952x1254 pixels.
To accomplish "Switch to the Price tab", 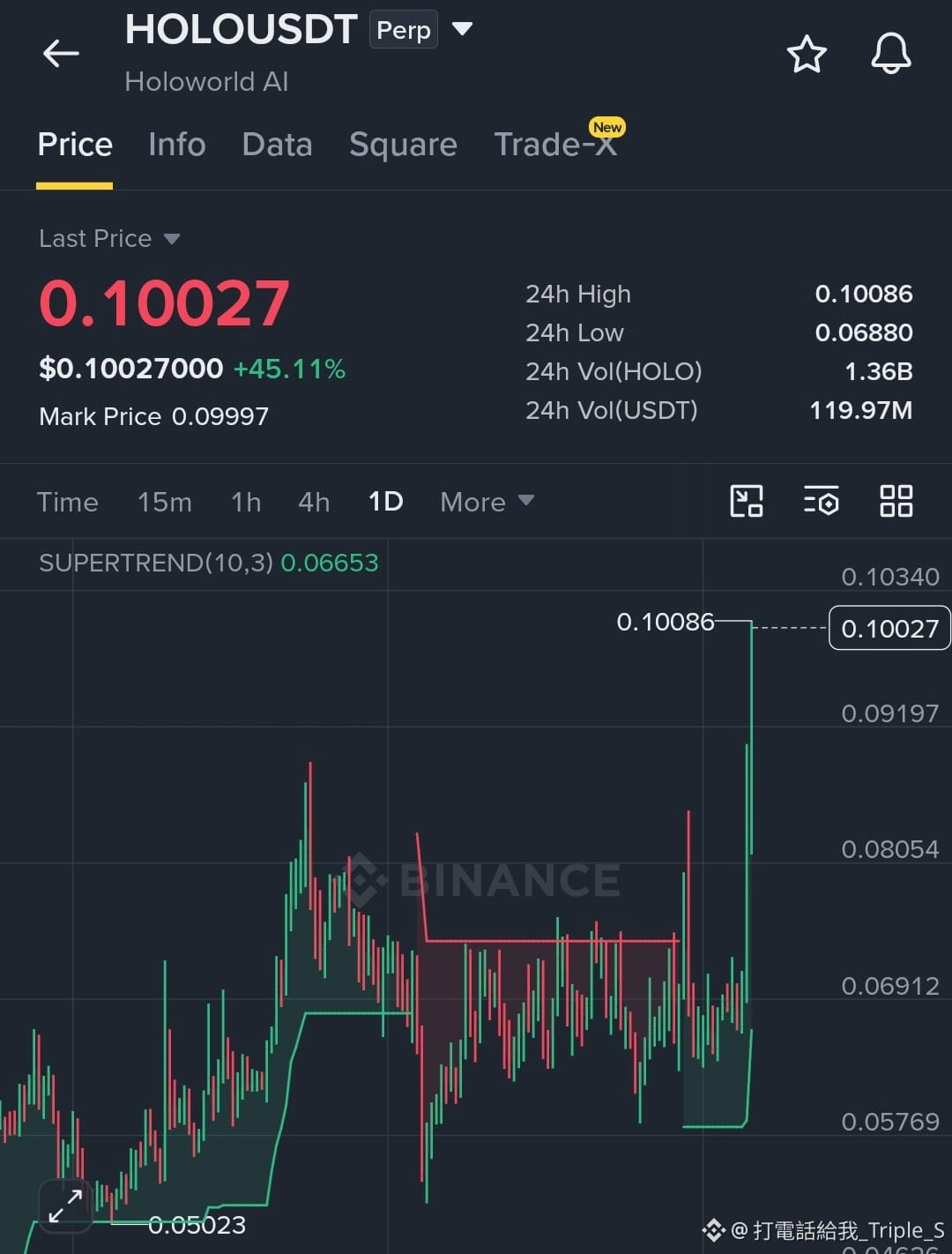I will click(75, 144).
